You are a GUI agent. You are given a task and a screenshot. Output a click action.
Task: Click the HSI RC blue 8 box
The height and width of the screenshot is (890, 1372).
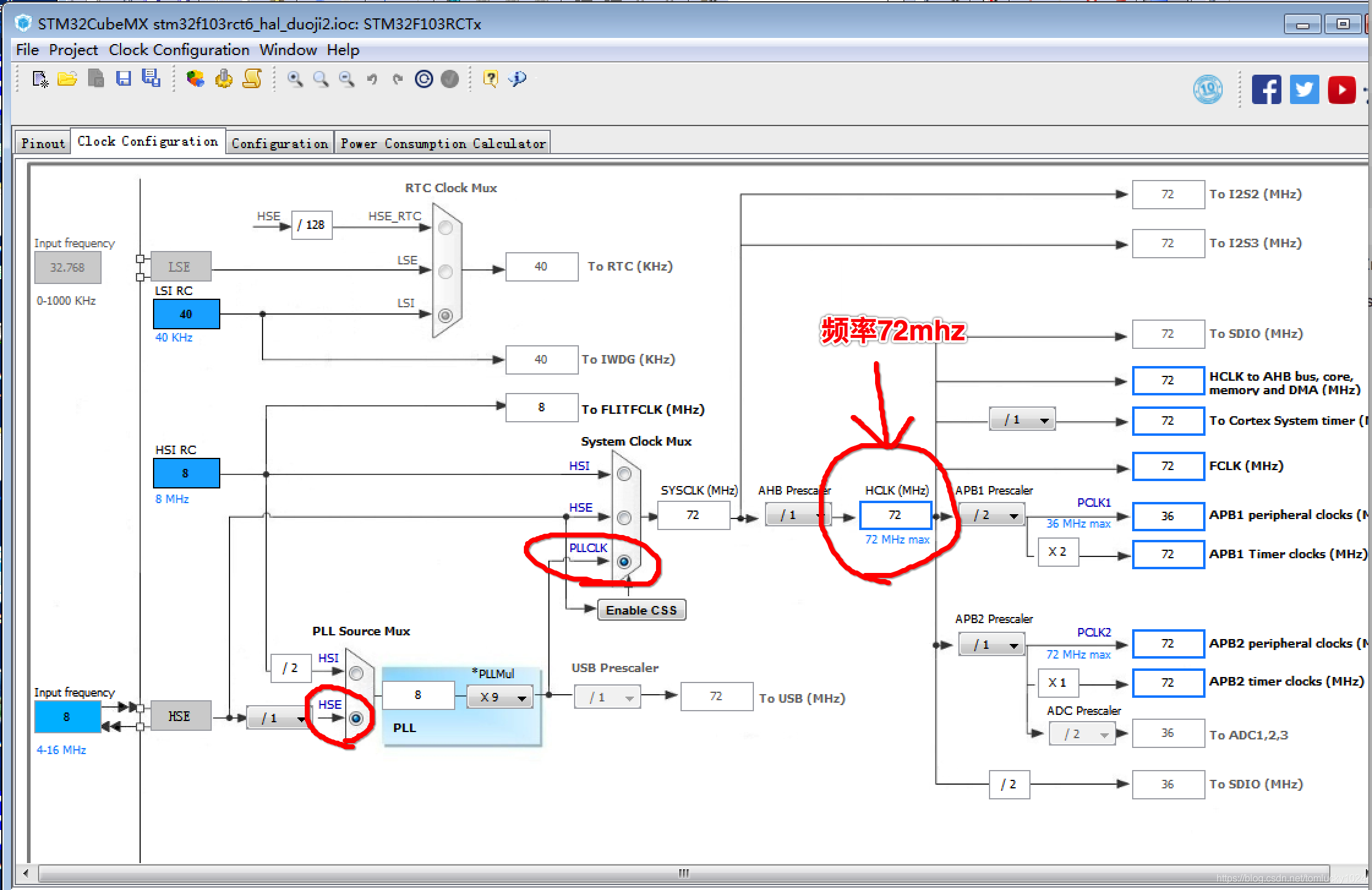[186, 473]
